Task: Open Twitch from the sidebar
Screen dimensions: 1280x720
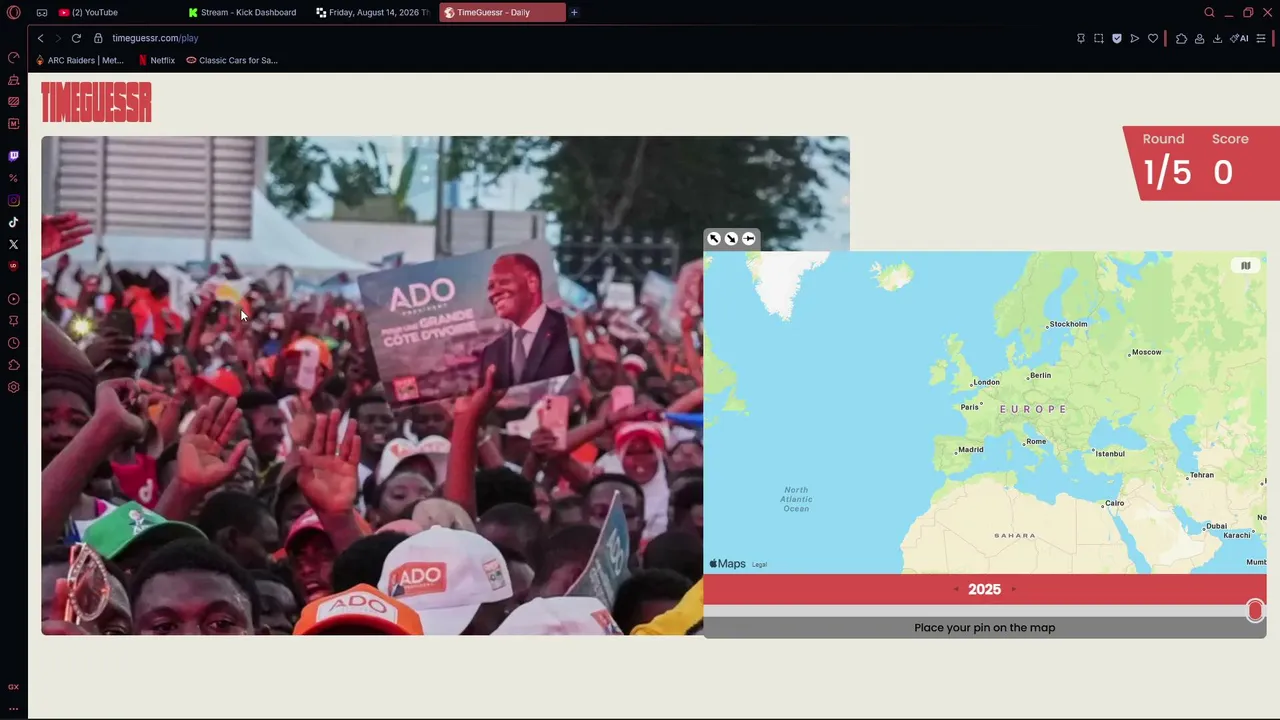Action: pos(13,156)
